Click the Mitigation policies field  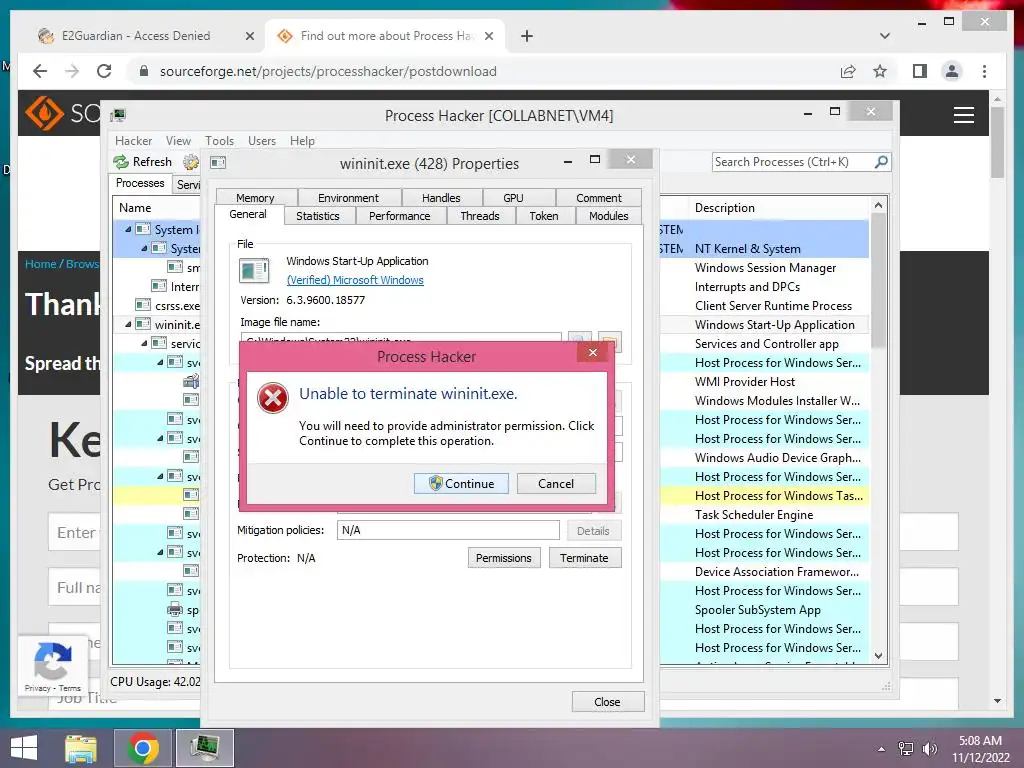pos(448,530)
